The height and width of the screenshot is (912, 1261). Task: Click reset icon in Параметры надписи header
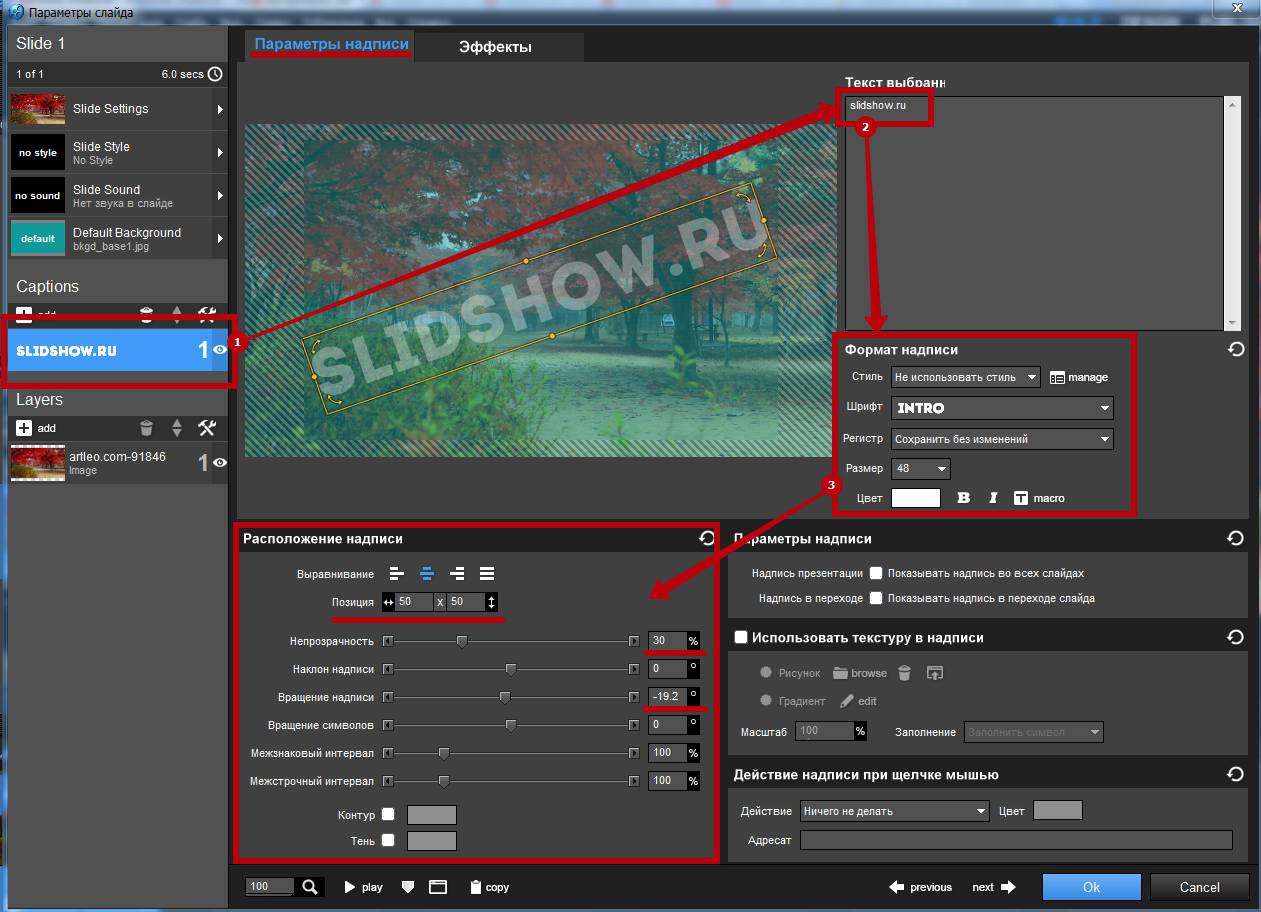[1236, 538]
